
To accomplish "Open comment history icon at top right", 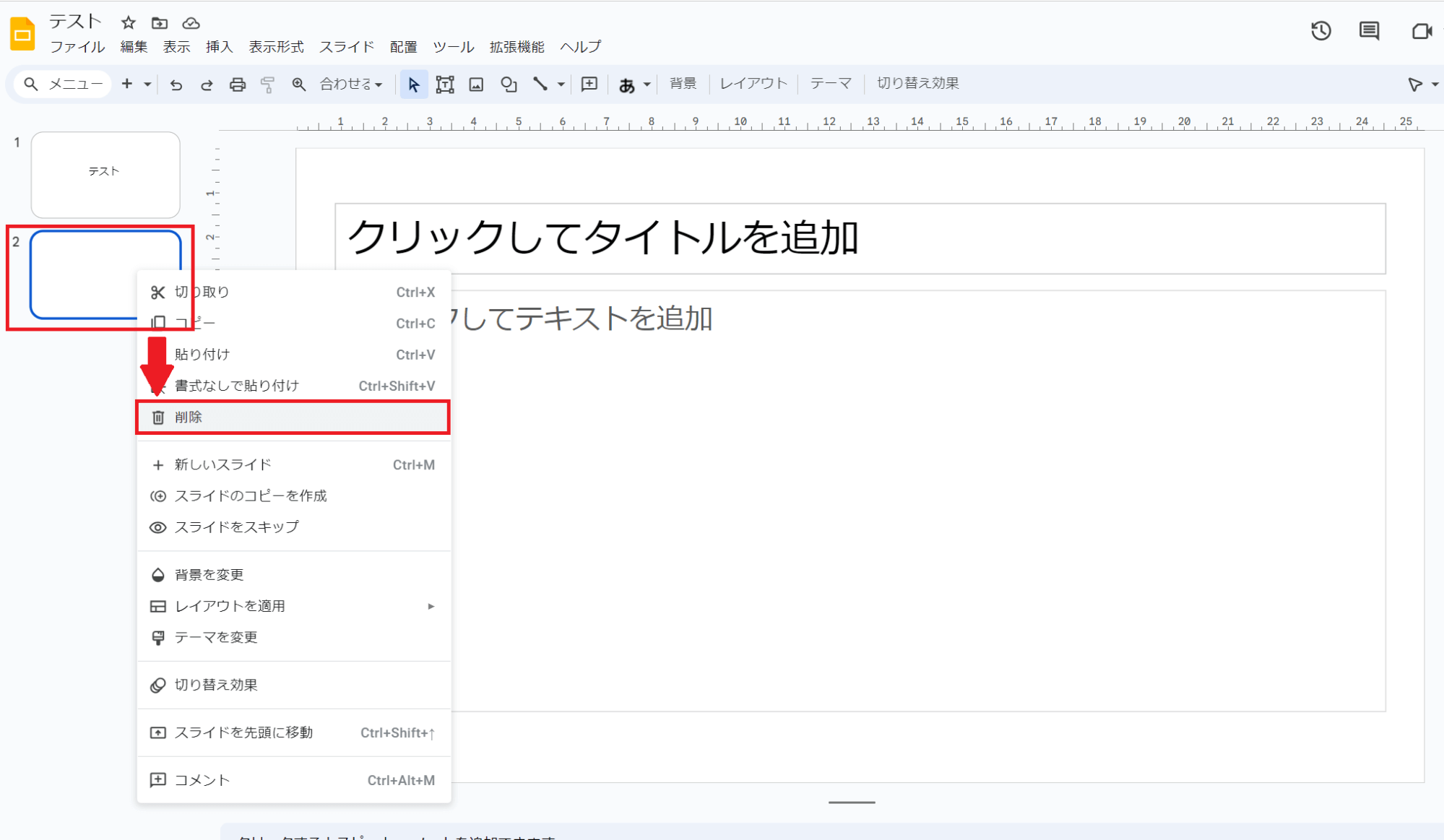I will pos(1369,31).
